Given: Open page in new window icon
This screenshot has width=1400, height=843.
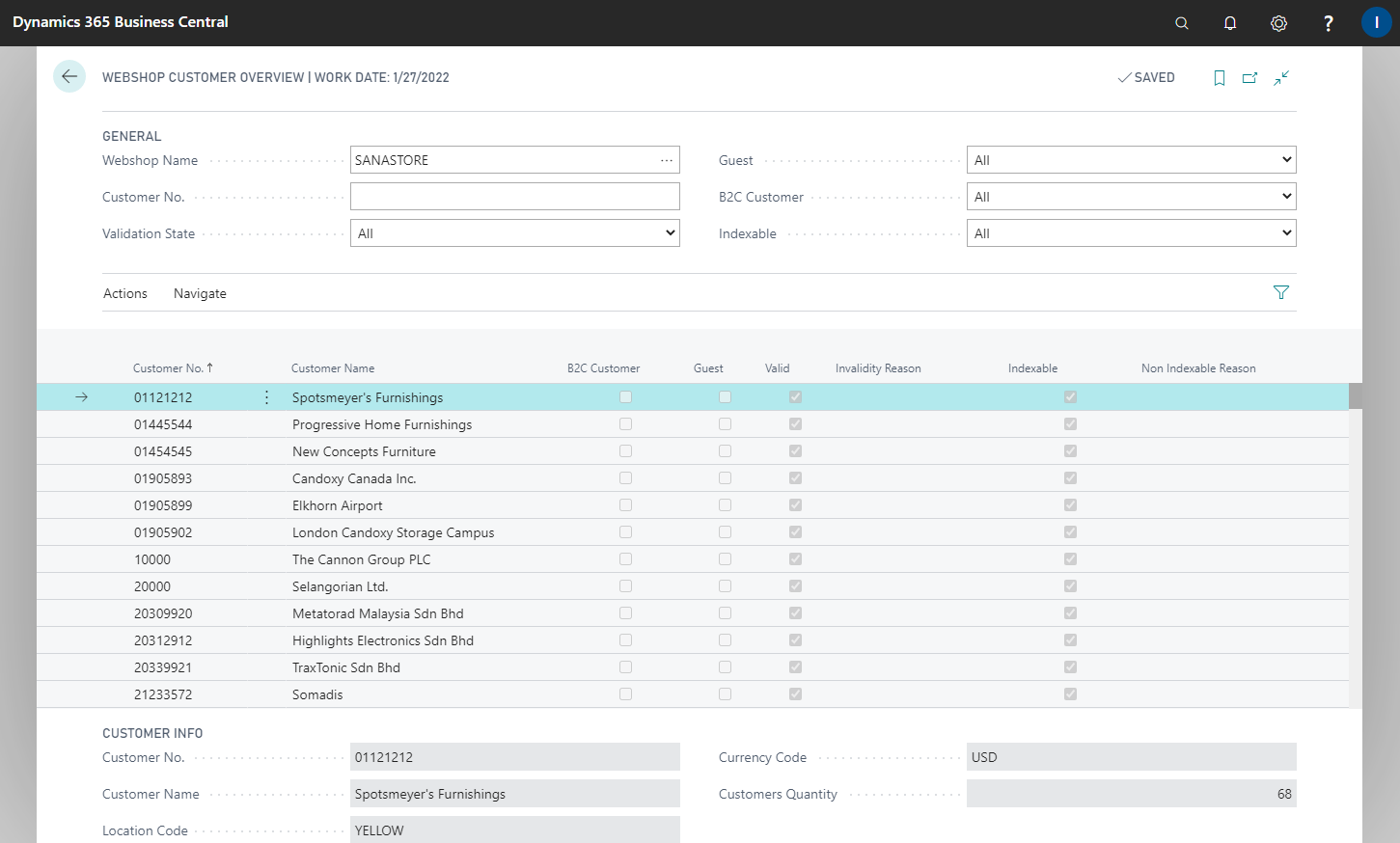Looking at the screenshot, I should (x=1249, y=78).
